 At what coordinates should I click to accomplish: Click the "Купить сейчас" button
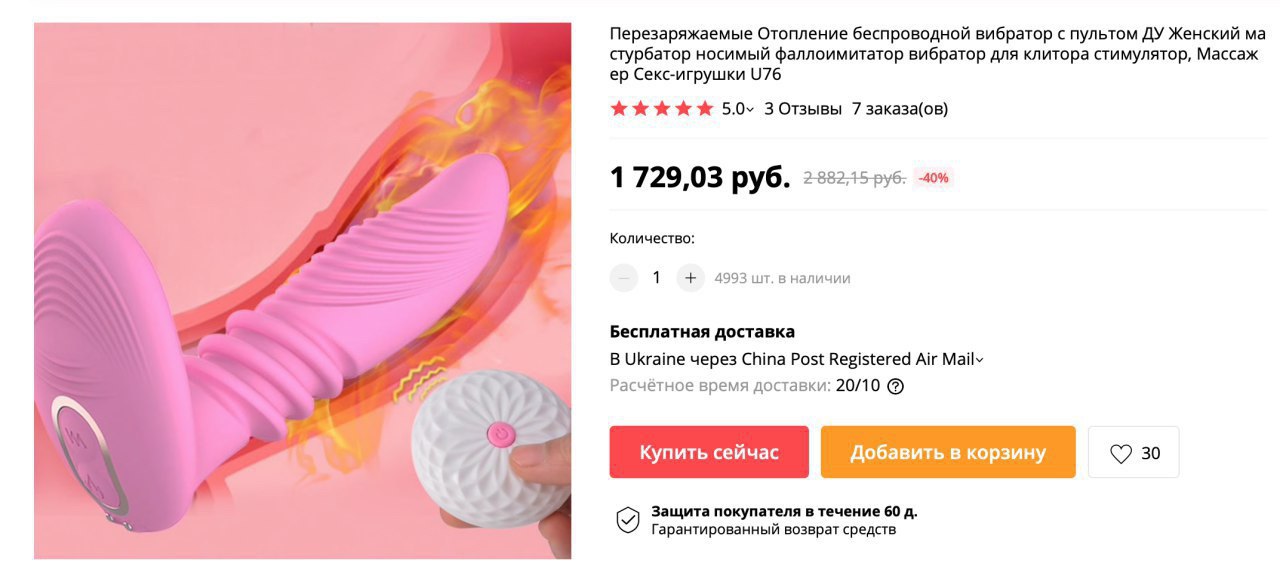point(709,452)
